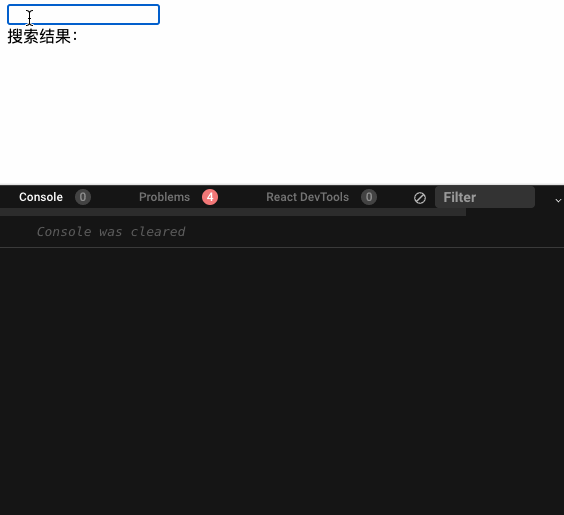Image resolution: width=564 pixels, height=515 pixels.
Task: Click the 'Console was cleared' message
Action: point(111,232)
